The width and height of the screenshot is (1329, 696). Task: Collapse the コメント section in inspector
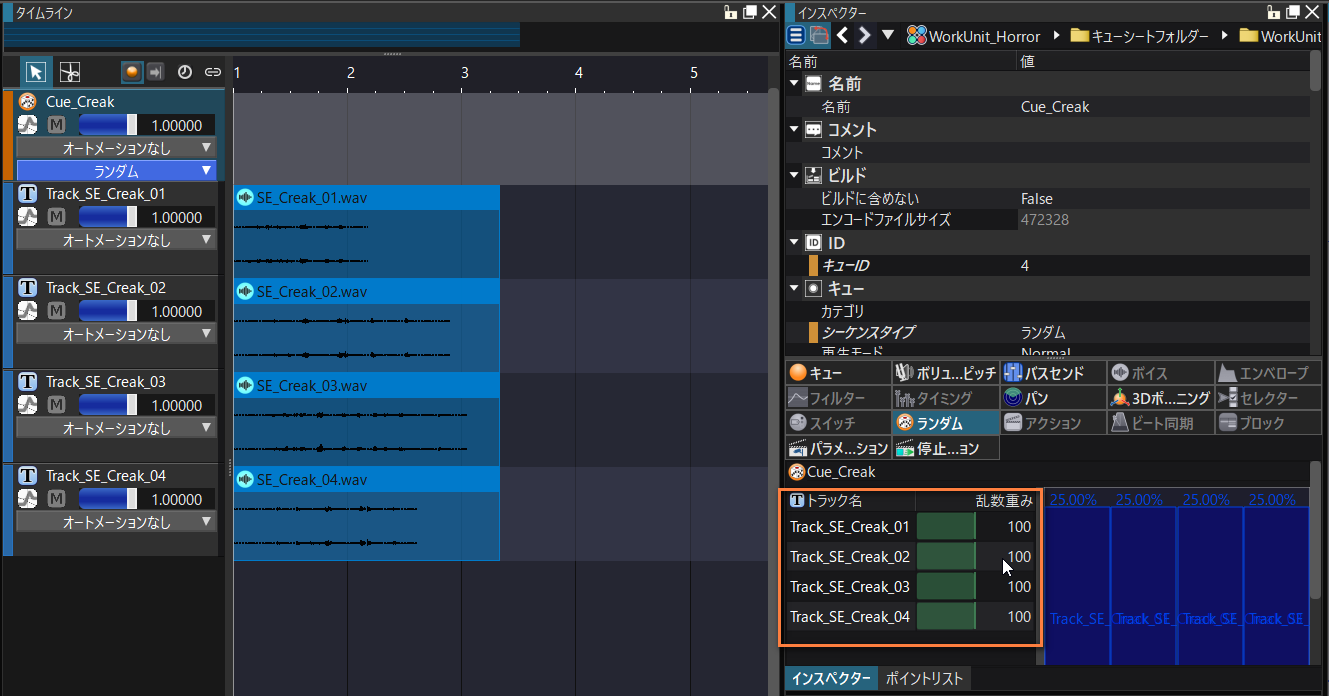coord(794,130)
